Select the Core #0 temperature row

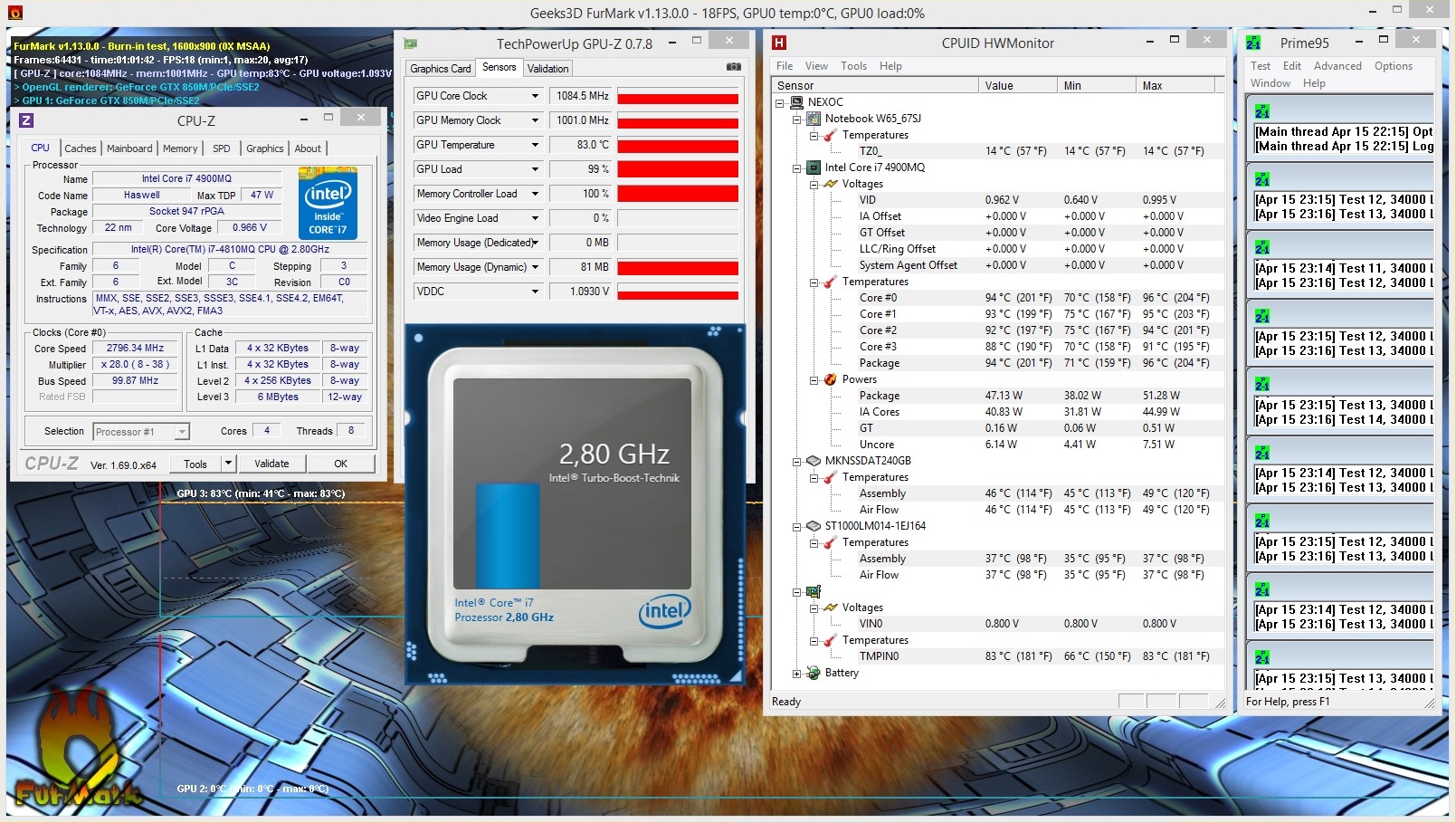pyautogui.click(x=995, y=298)
